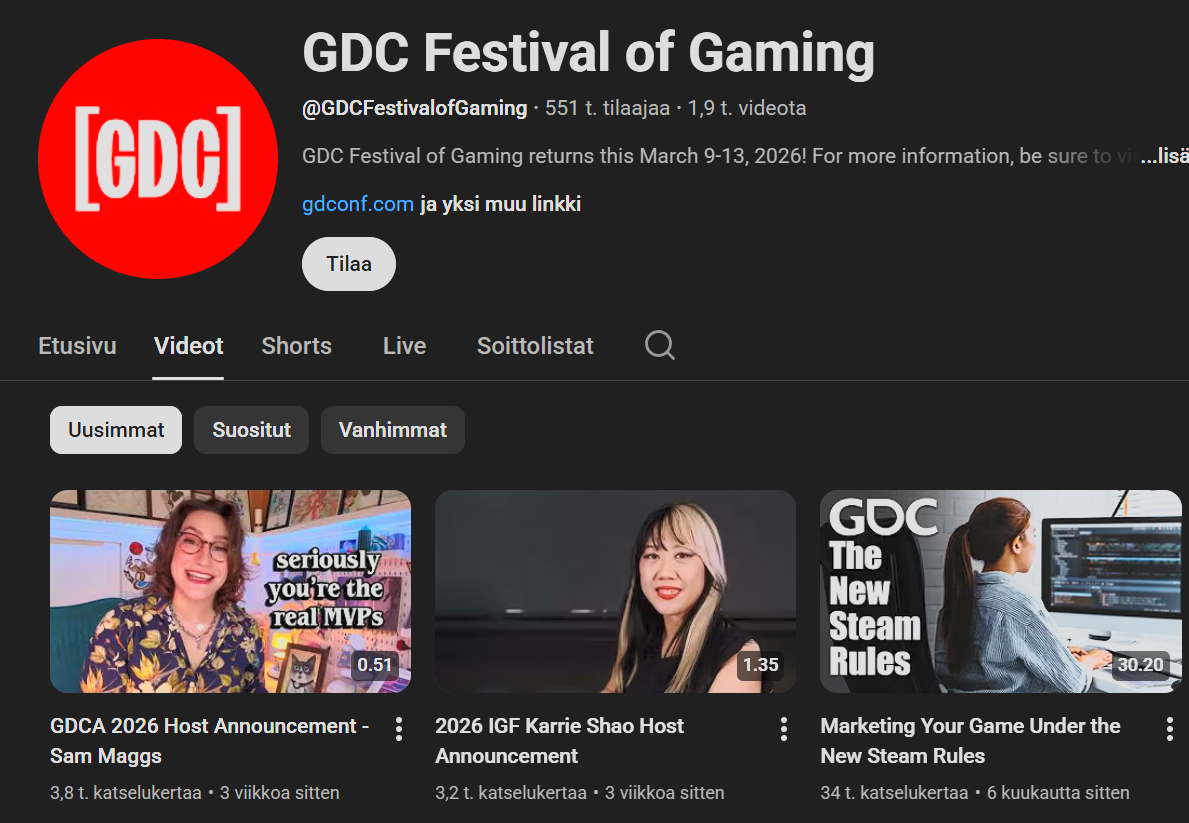
Task: Click the 30.20 duration badge
Action: [x=1140, y=665]
